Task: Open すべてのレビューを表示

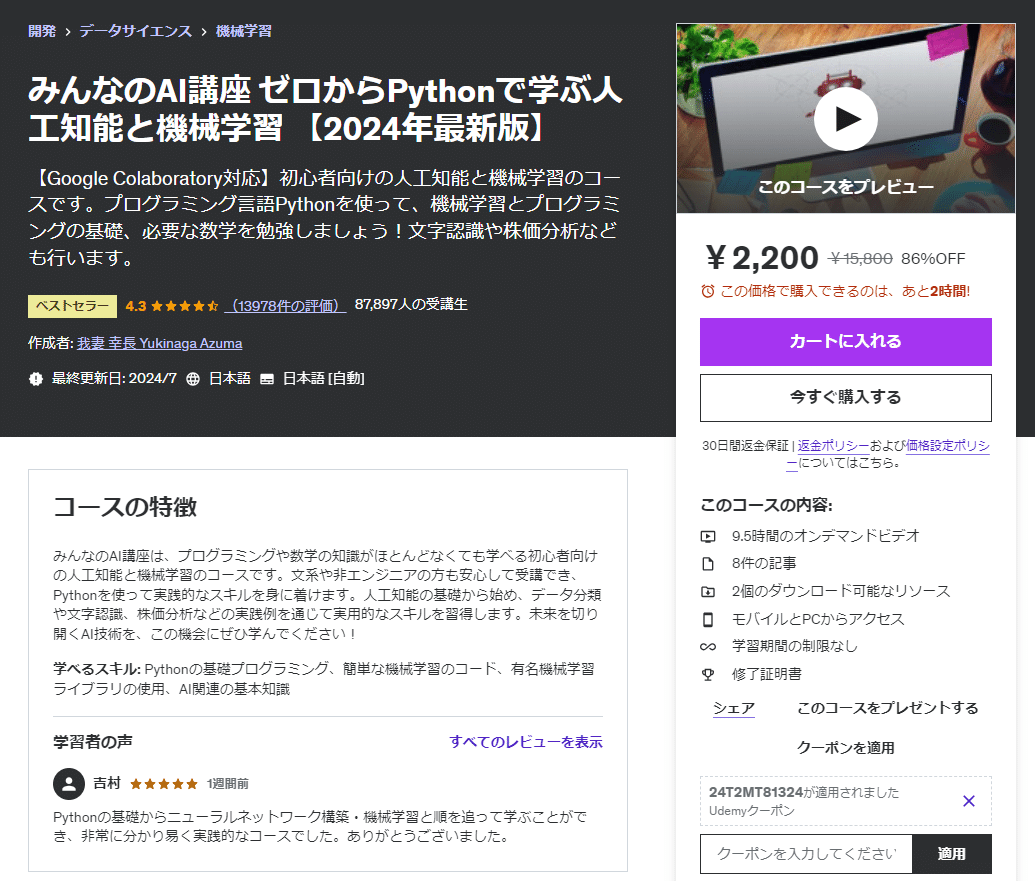Action: (x=525, y=741)
